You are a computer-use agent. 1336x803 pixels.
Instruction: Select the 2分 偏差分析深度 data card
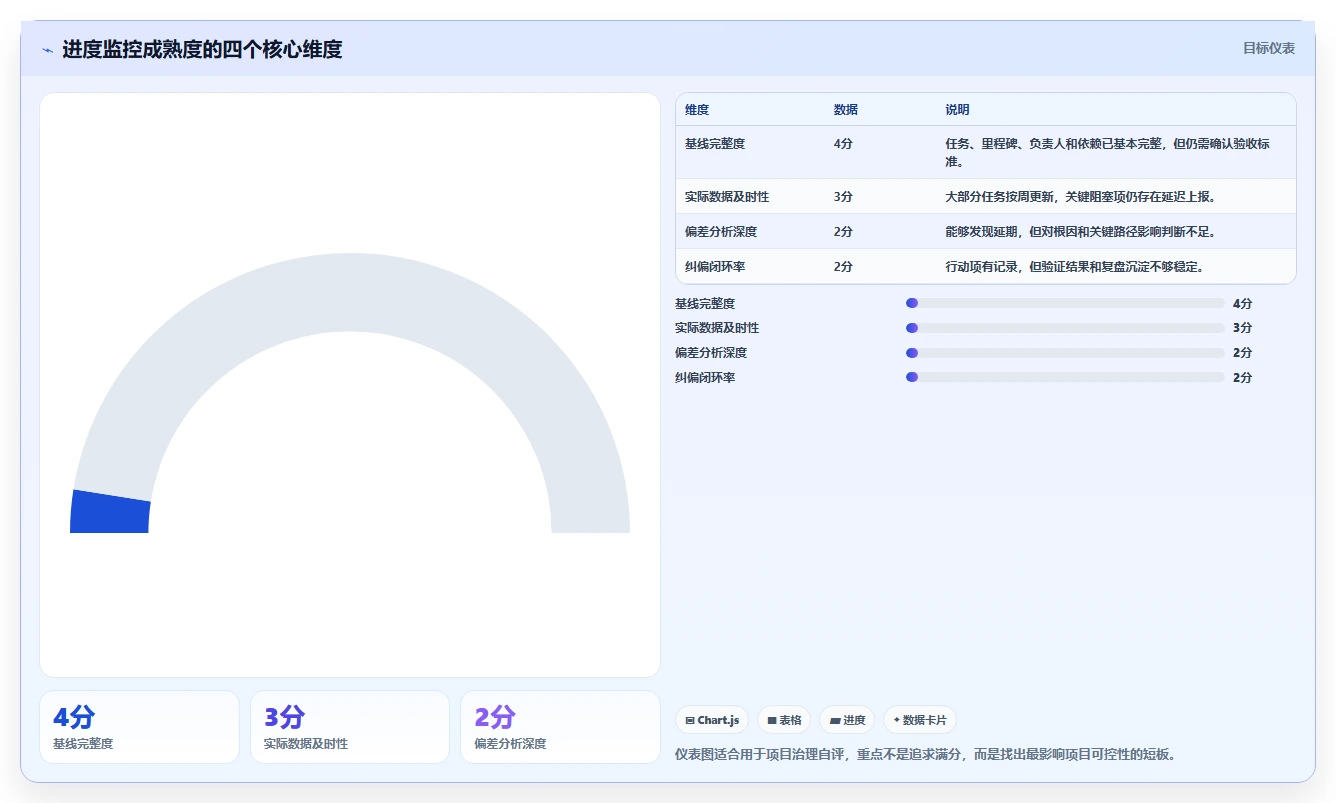(x=560, y=727)
